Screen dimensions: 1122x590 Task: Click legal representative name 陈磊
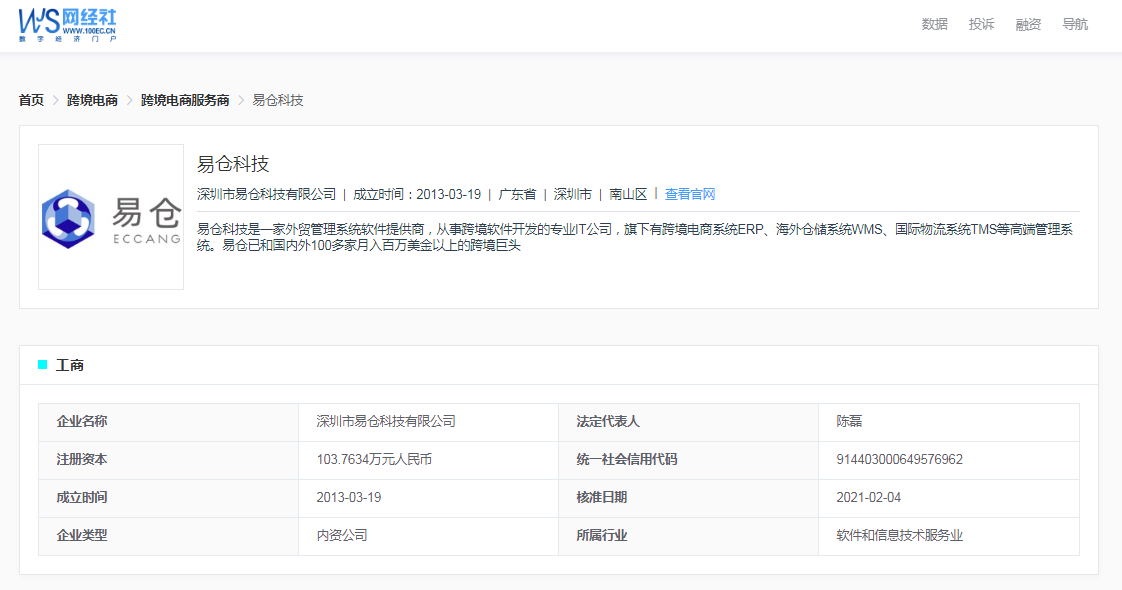click(849, 422)
